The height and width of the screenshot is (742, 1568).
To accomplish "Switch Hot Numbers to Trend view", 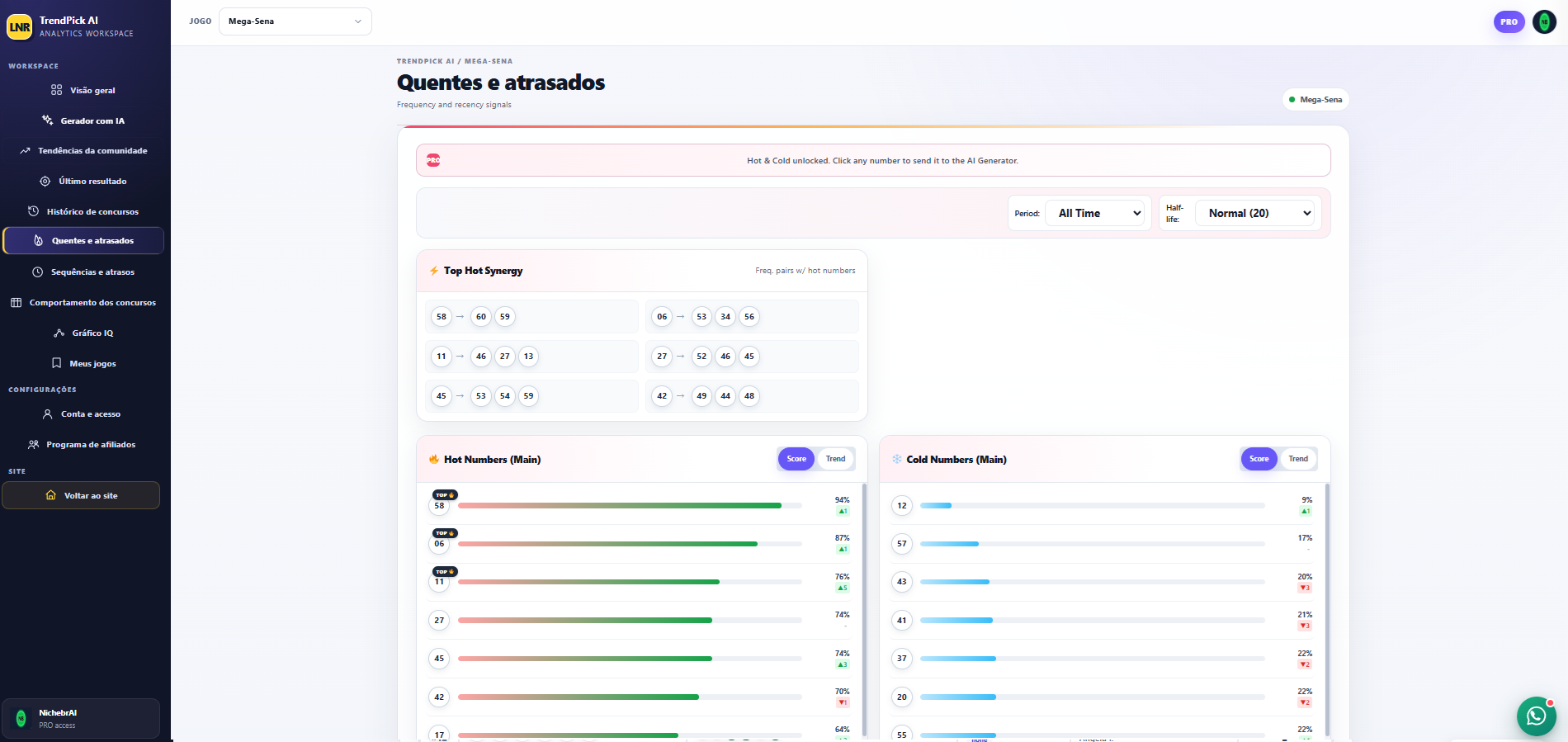I will point(835,459).
